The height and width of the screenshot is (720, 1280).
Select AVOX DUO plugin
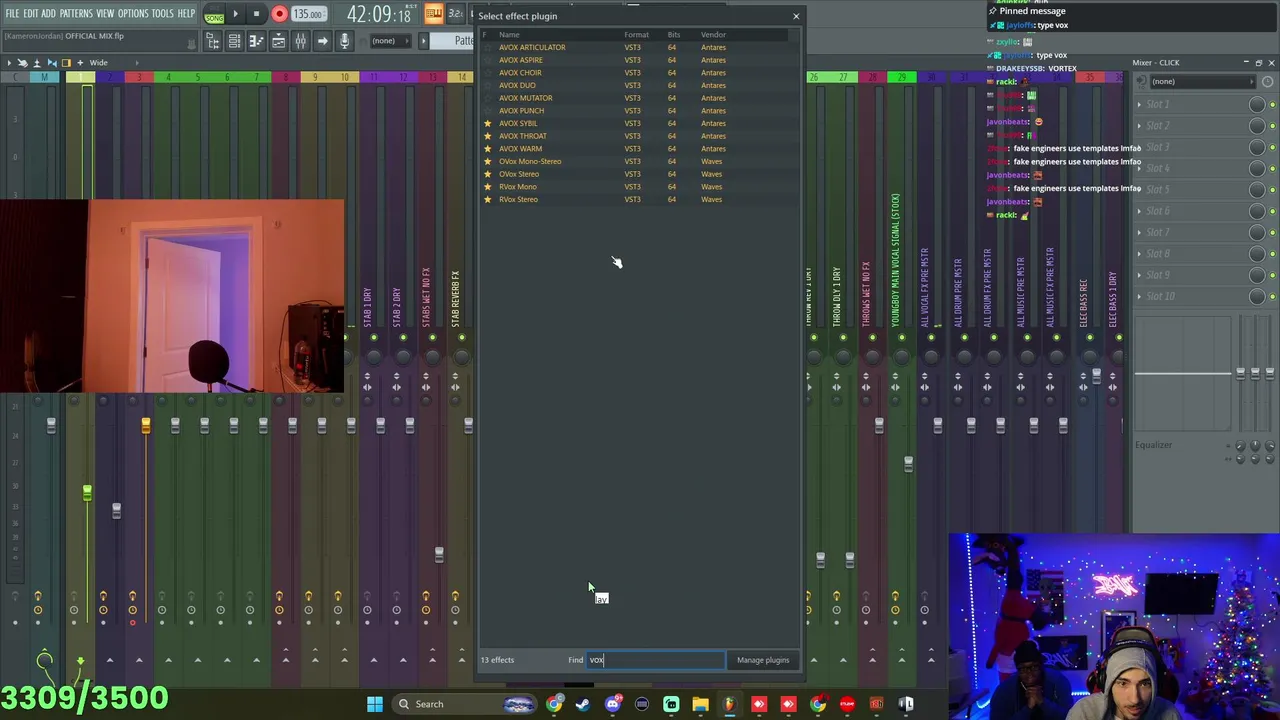[517, 85]
